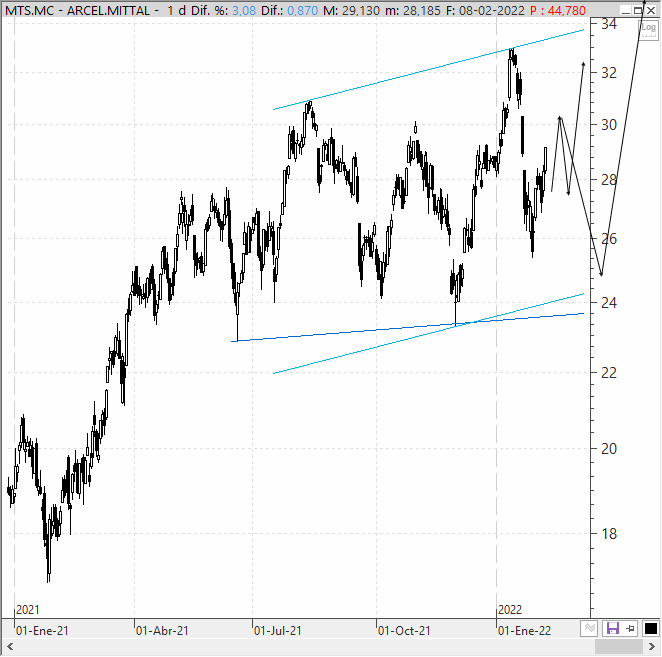Click the pushpin icon beside the save icon
Viewport: 662px width, 657px height.
pos(631,628)
